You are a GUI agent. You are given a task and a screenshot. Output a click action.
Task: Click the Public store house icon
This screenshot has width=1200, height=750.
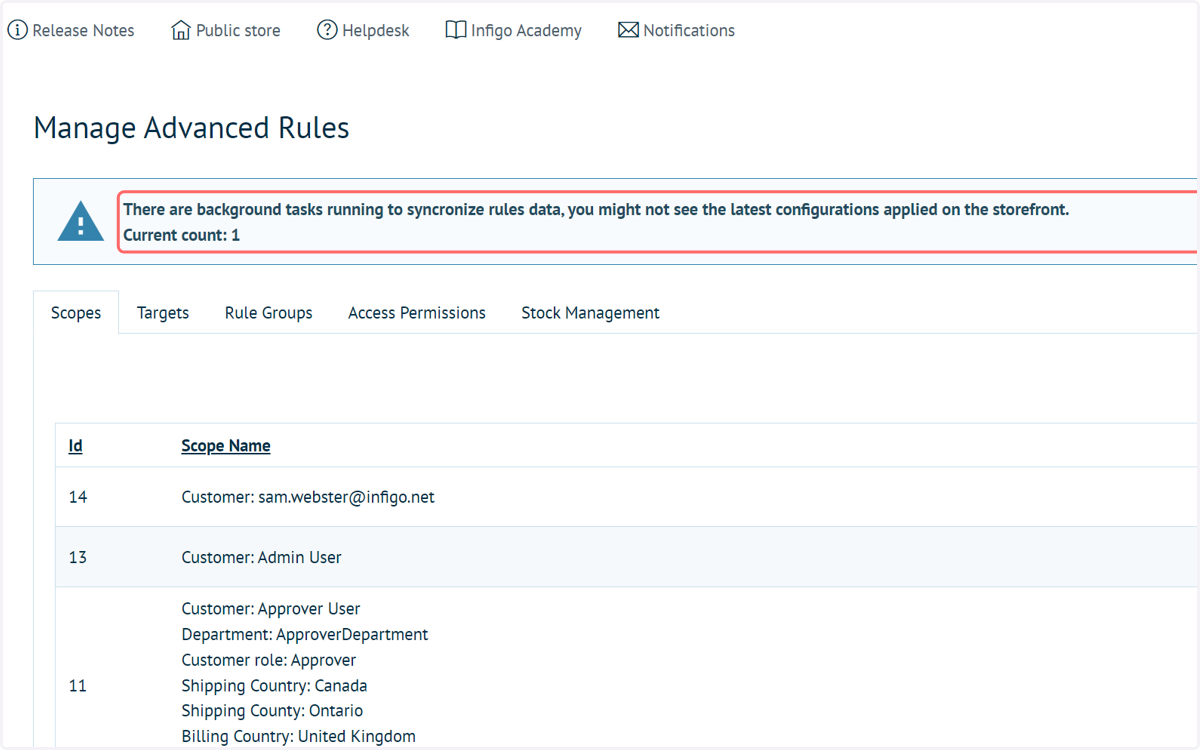[x=180, y=30]
